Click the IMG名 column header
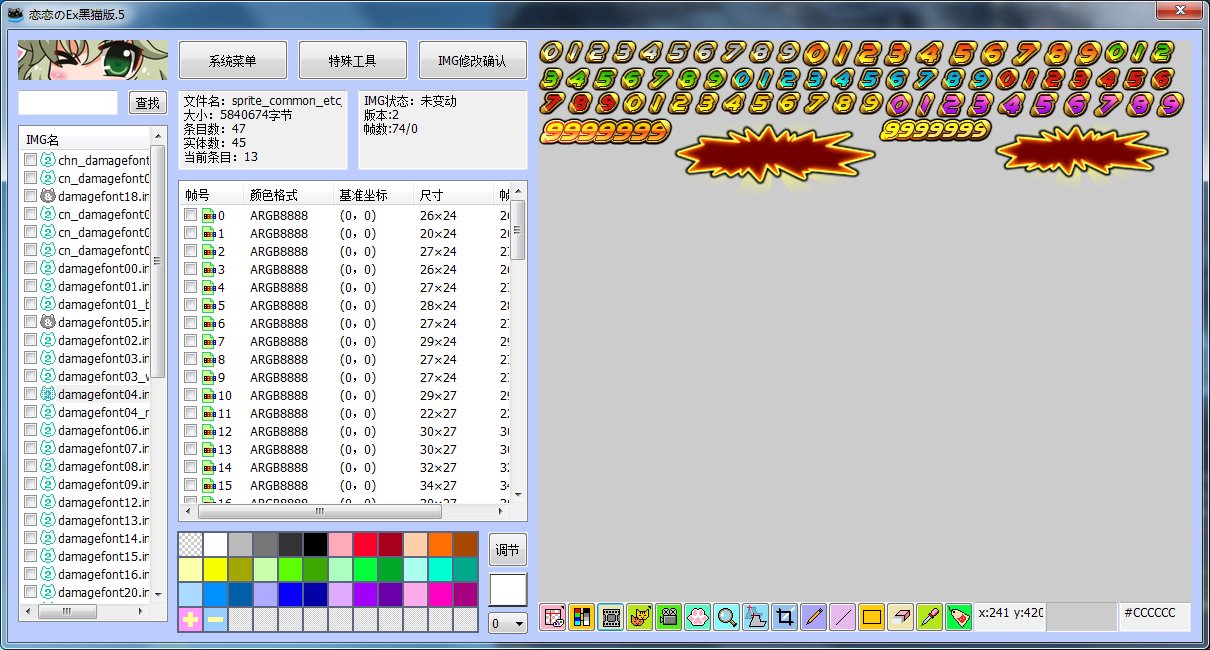Screen dimensions: 1210x650 [x=86, y=141]
